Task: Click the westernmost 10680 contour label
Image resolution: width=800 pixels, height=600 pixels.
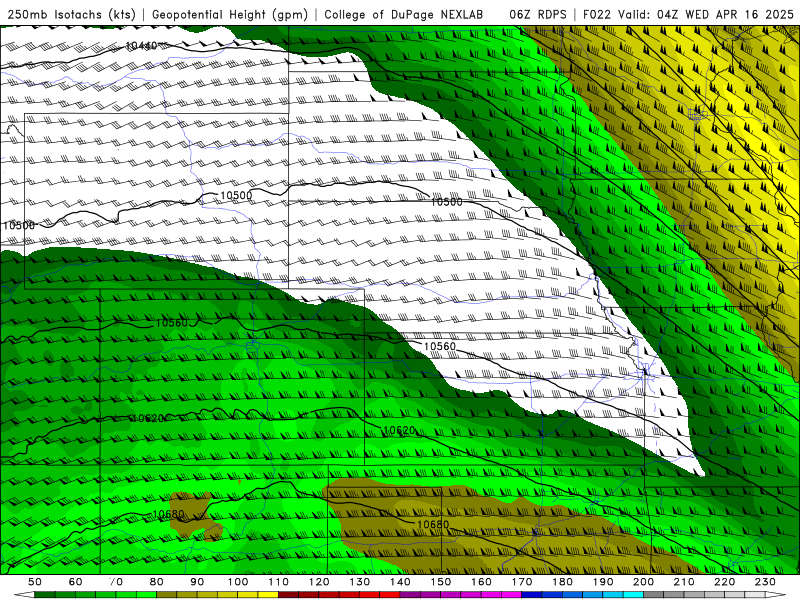Action: click(168, 514)
